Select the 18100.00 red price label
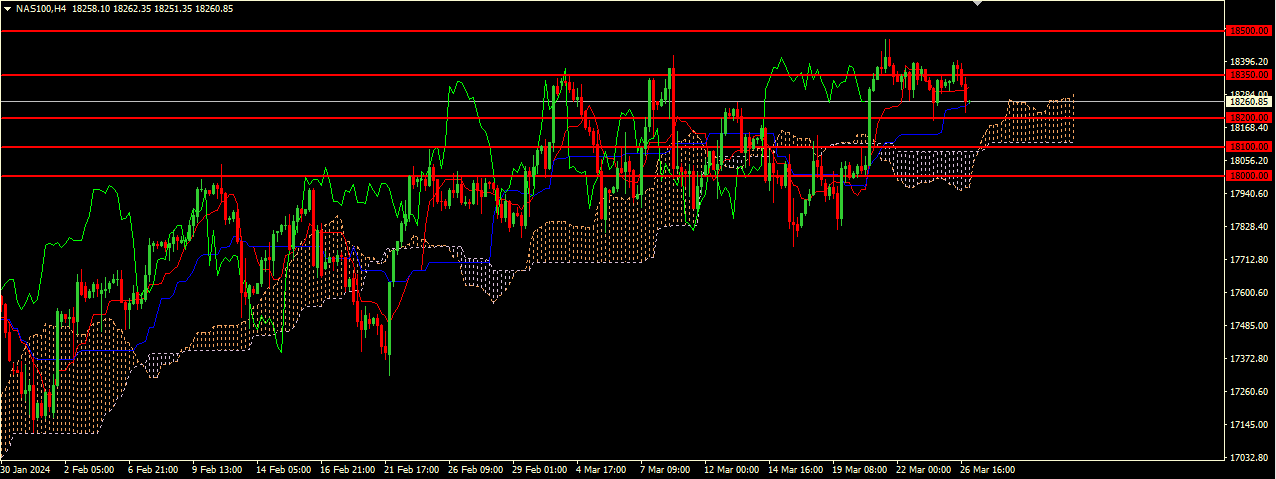 pyautogui.click(x=1249, y=147)
